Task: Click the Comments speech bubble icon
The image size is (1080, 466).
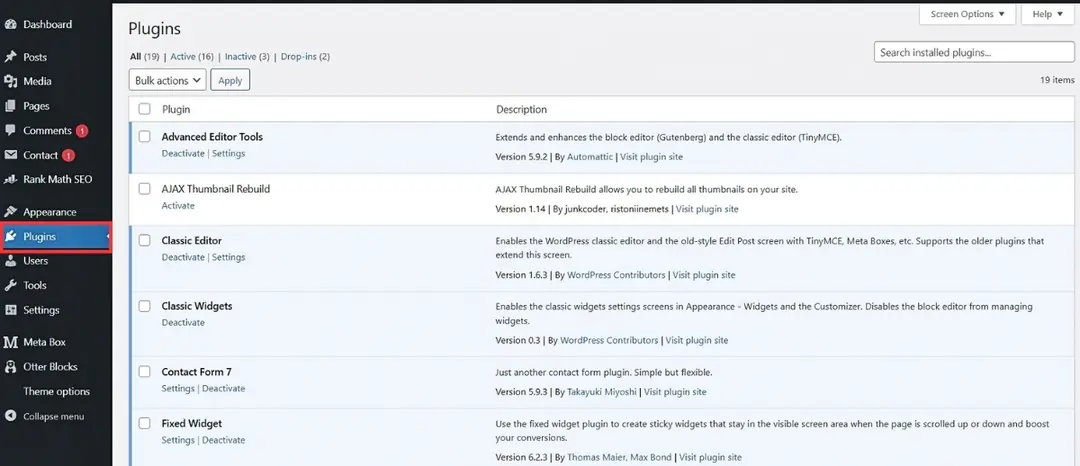Action: (x=10, y=130)
